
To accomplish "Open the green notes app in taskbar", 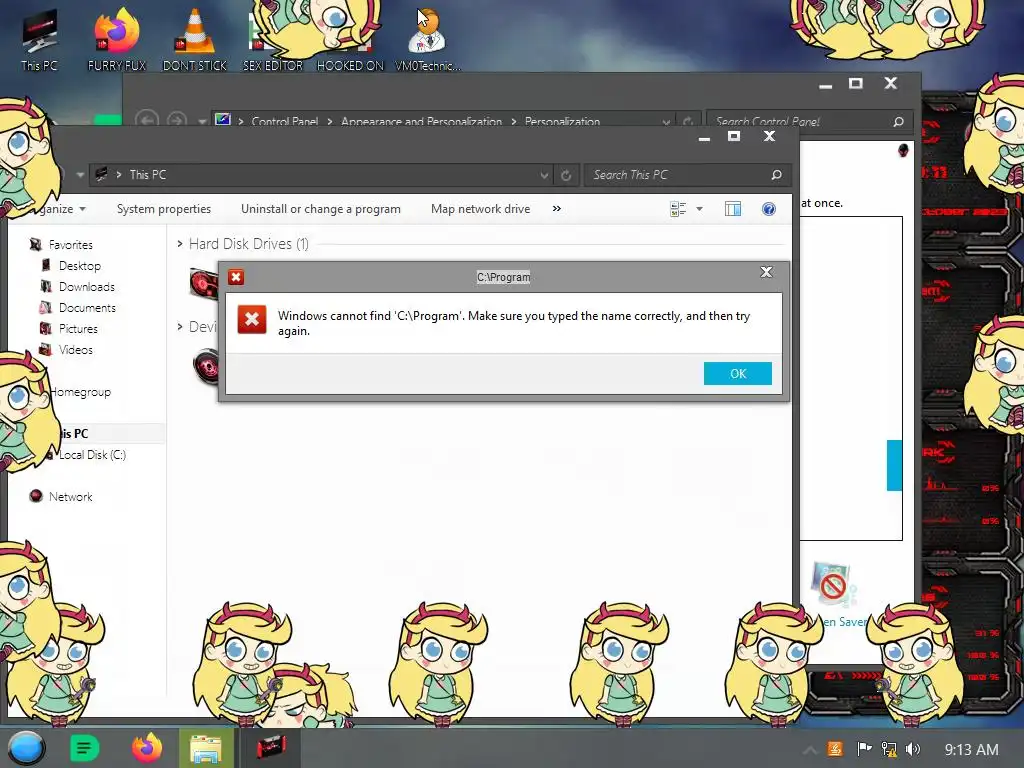I will point(84,748).
